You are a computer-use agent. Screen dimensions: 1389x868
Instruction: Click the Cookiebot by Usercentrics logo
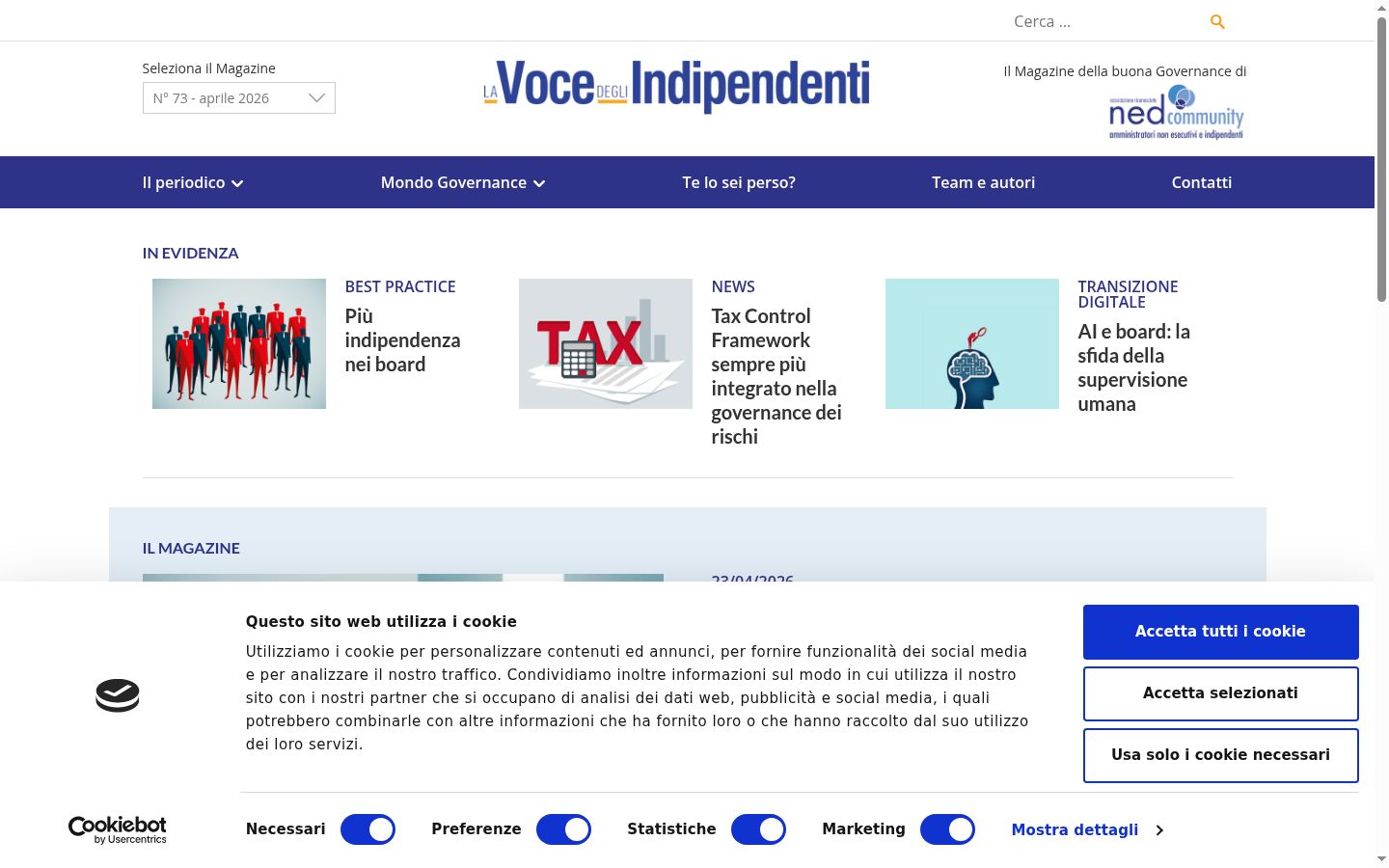coord(118,829)
